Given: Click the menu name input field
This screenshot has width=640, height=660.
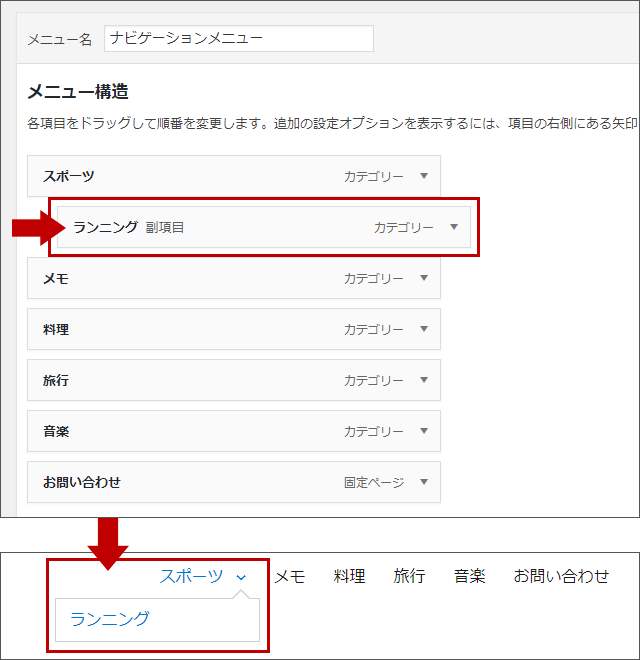Looking at the screenshot, I should 238,39.
